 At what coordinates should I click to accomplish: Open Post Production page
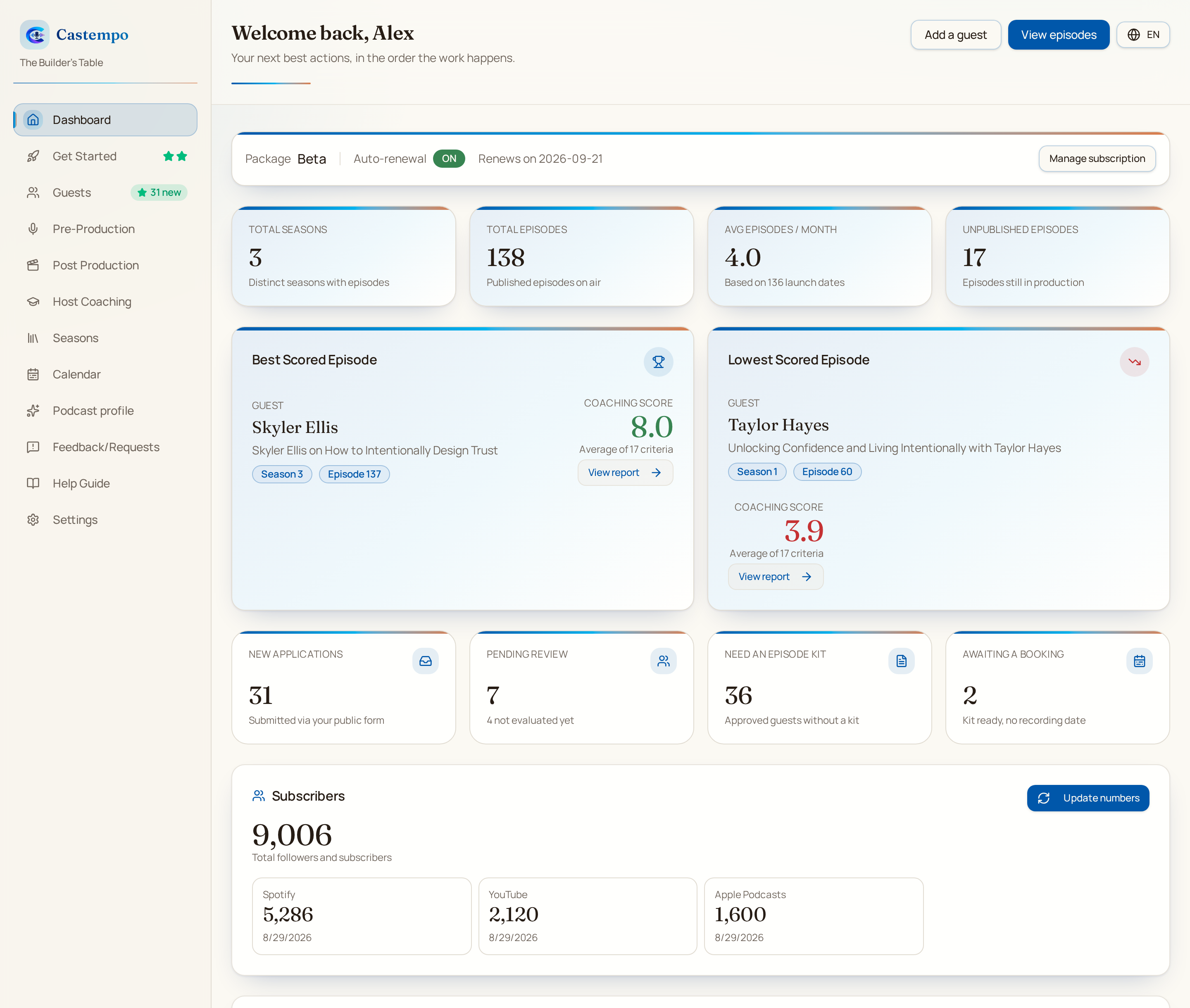105,265
